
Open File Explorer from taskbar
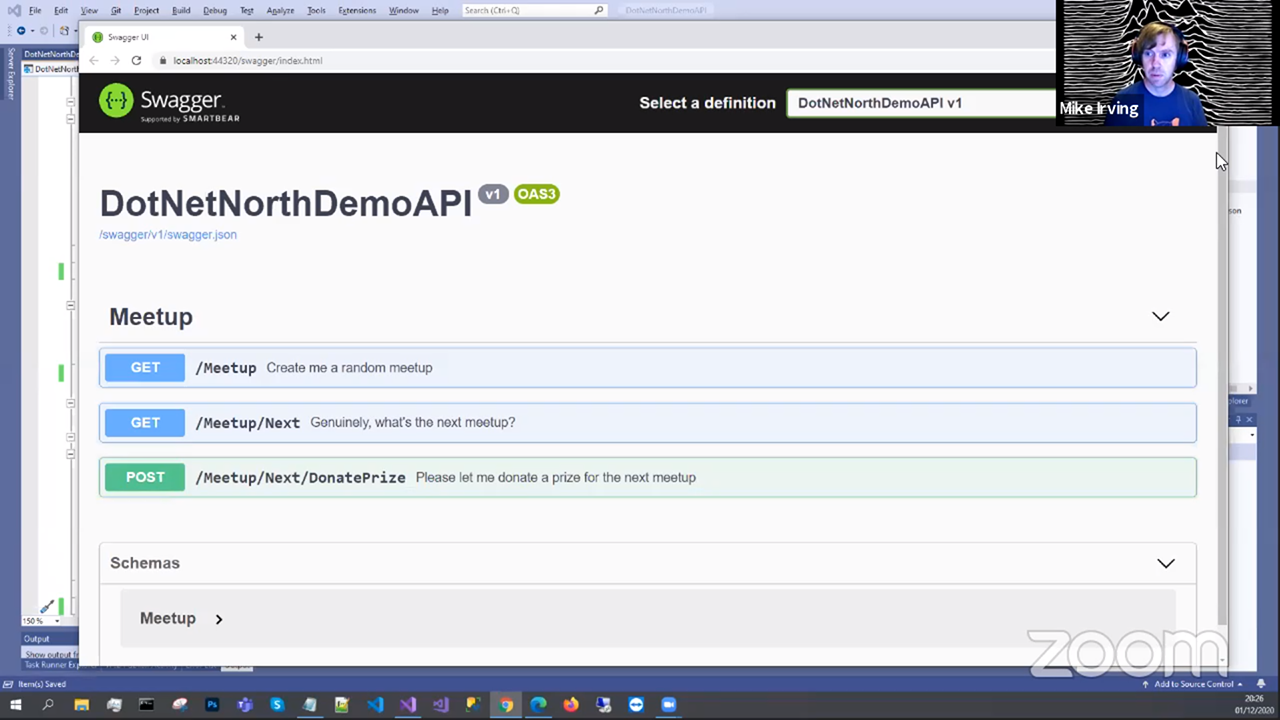tap(82, 705)
